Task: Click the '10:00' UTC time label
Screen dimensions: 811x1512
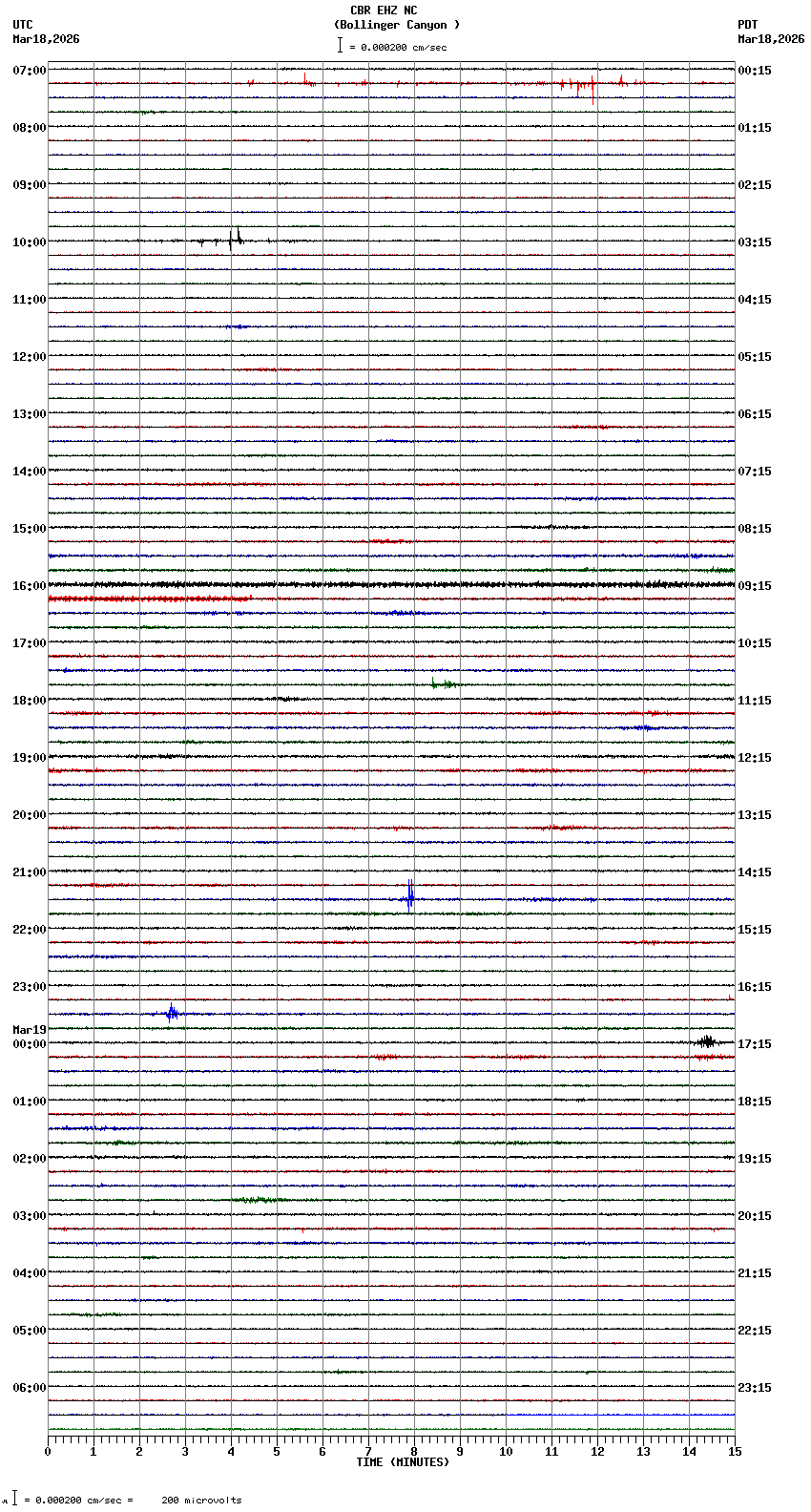Action: tap(29, 242)
